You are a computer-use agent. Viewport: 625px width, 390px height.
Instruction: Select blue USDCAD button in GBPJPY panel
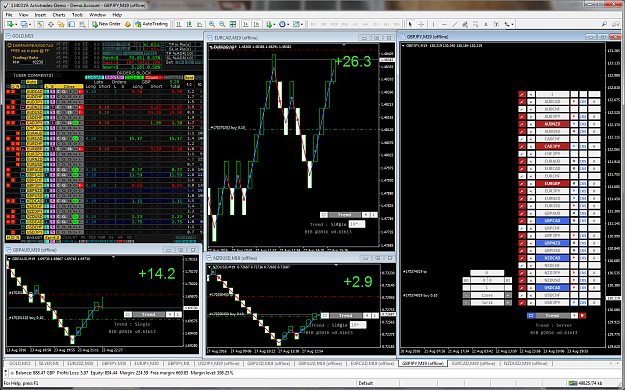552,288
